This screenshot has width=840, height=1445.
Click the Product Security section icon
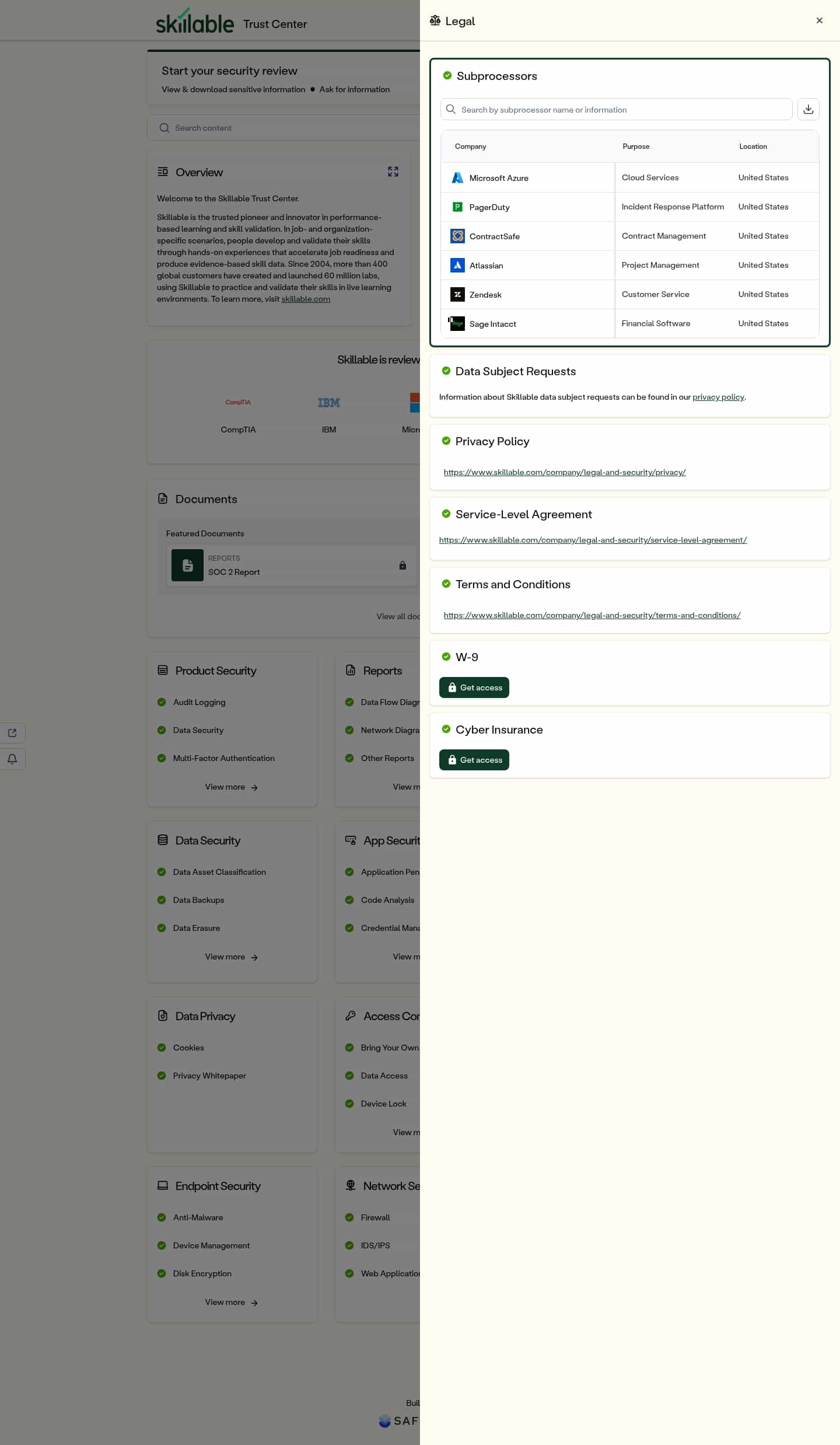163,670
